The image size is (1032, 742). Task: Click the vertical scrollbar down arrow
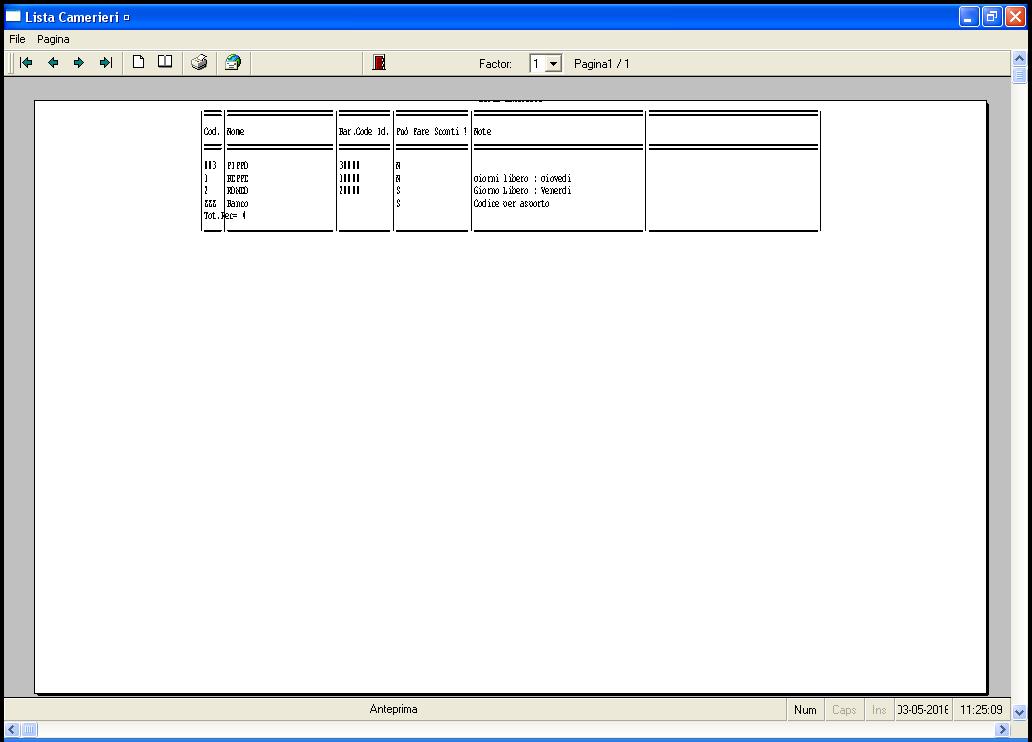(x=1019, y=712)
